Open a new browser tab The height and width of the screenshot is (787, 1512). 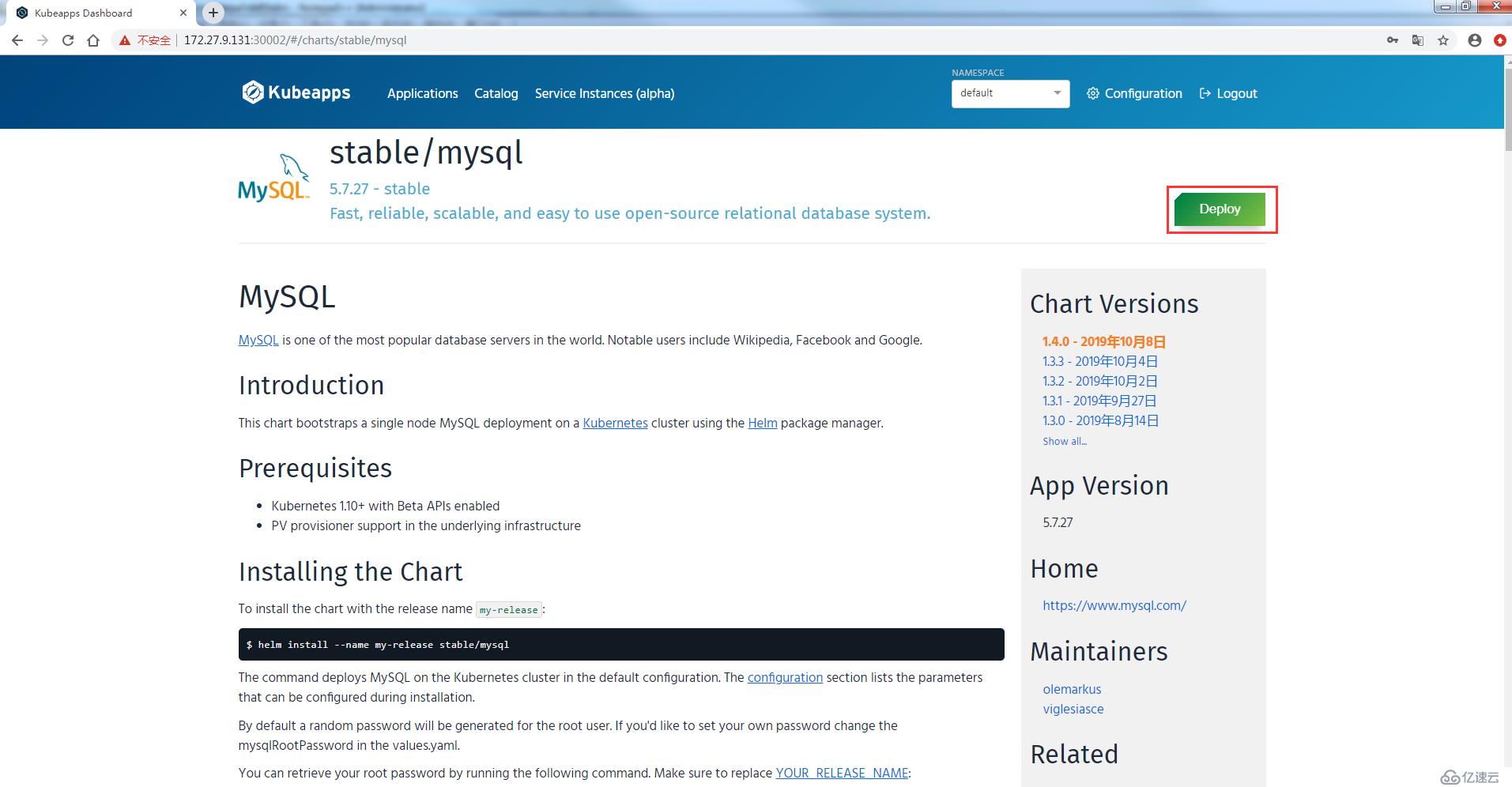(x=213, y=13)
